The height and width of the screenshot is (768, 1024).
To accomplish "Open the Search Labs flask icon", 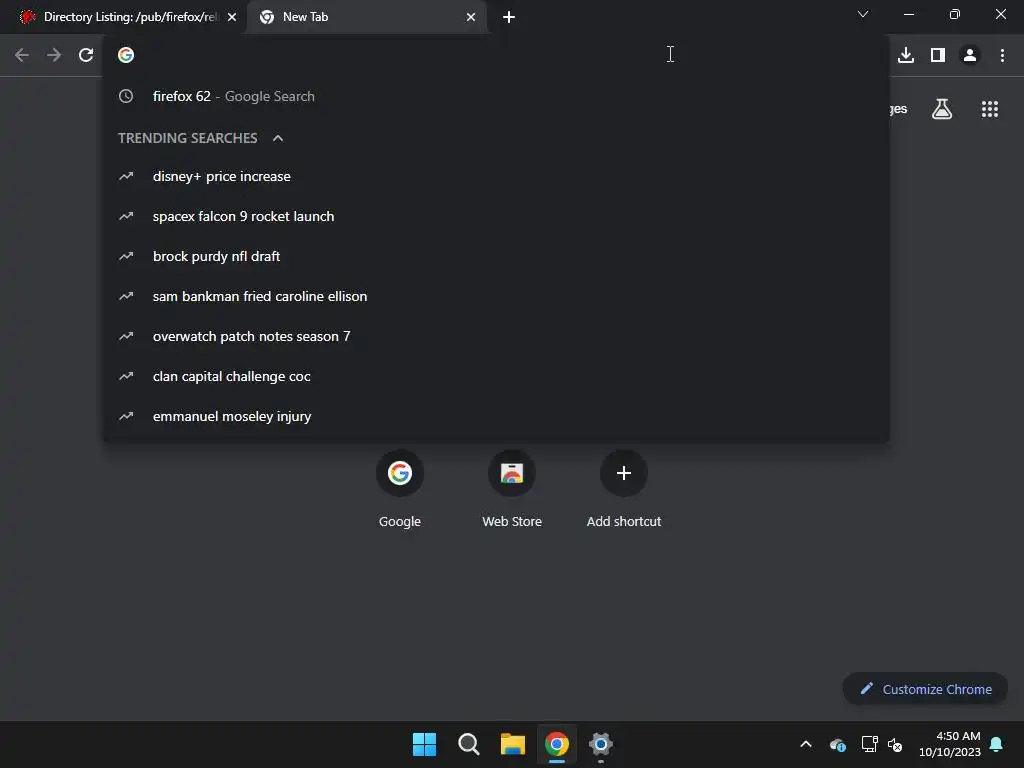I will click(x=942, y=109).
